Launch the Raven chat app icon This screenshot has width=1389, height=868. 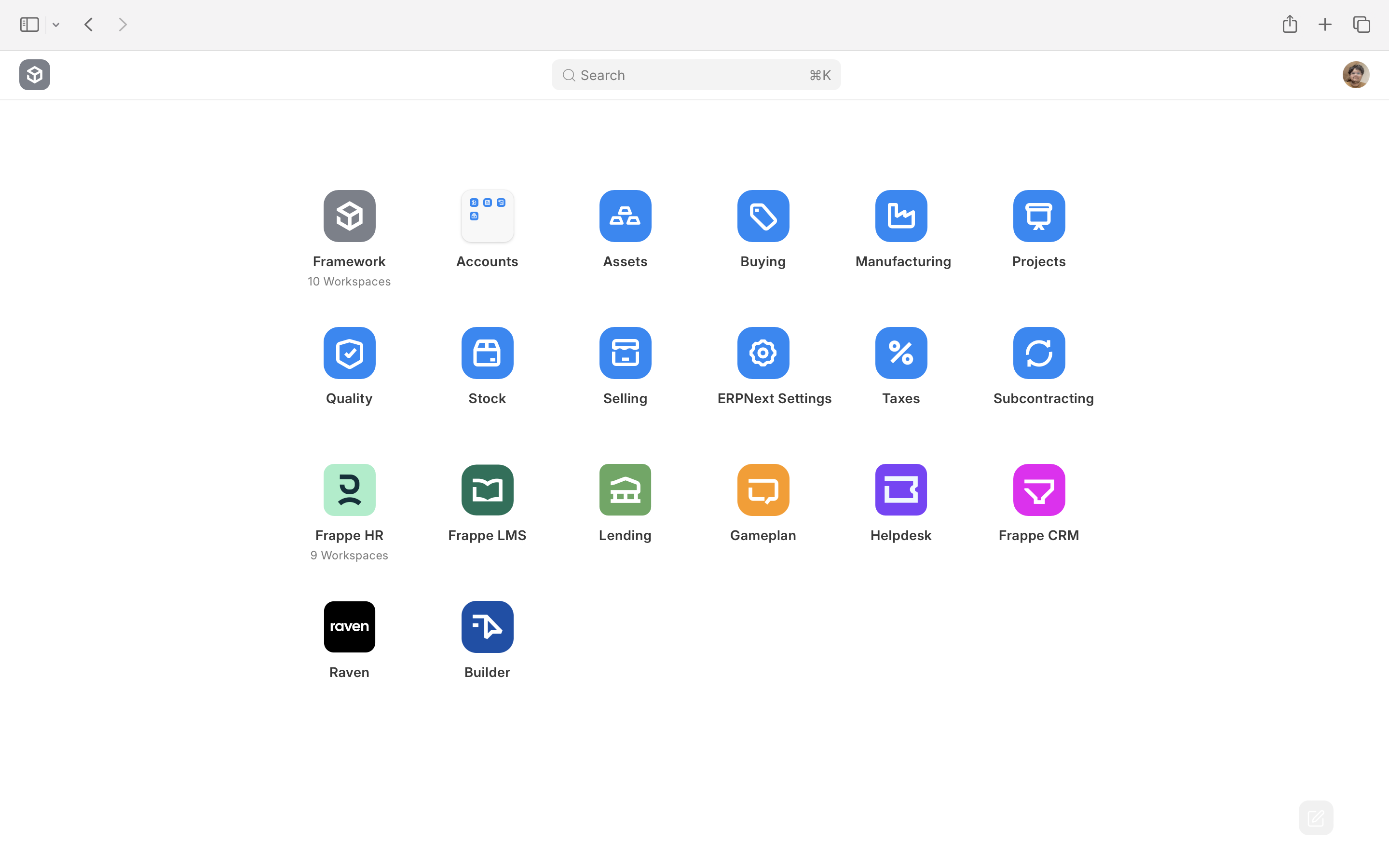tap(349, 627)
